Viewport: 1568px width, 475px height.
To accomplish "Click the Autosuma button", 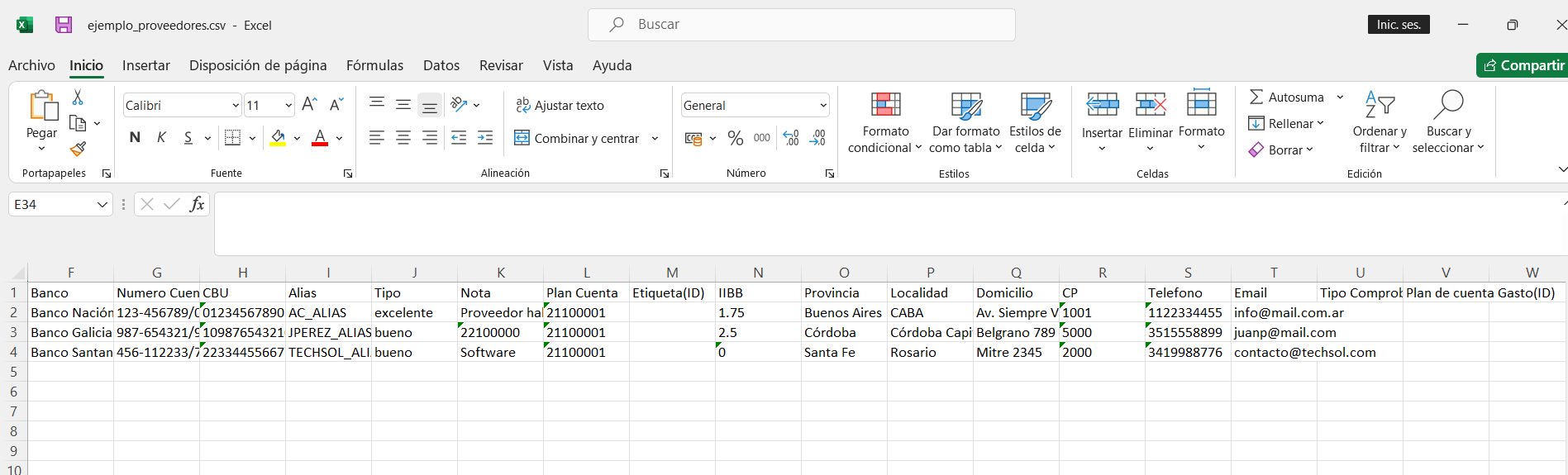I will (1286, 97).
